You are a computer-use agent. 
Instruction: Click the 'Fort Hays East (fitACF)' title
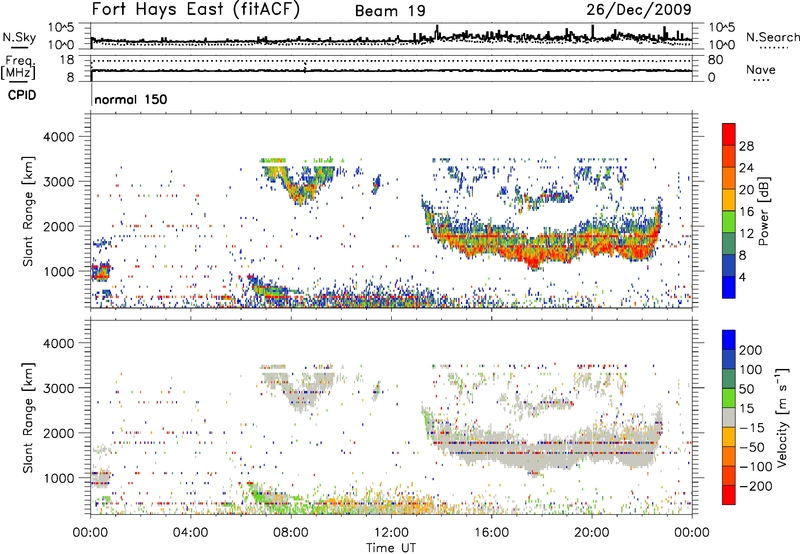pyautogui.click(x=196, y=9)
